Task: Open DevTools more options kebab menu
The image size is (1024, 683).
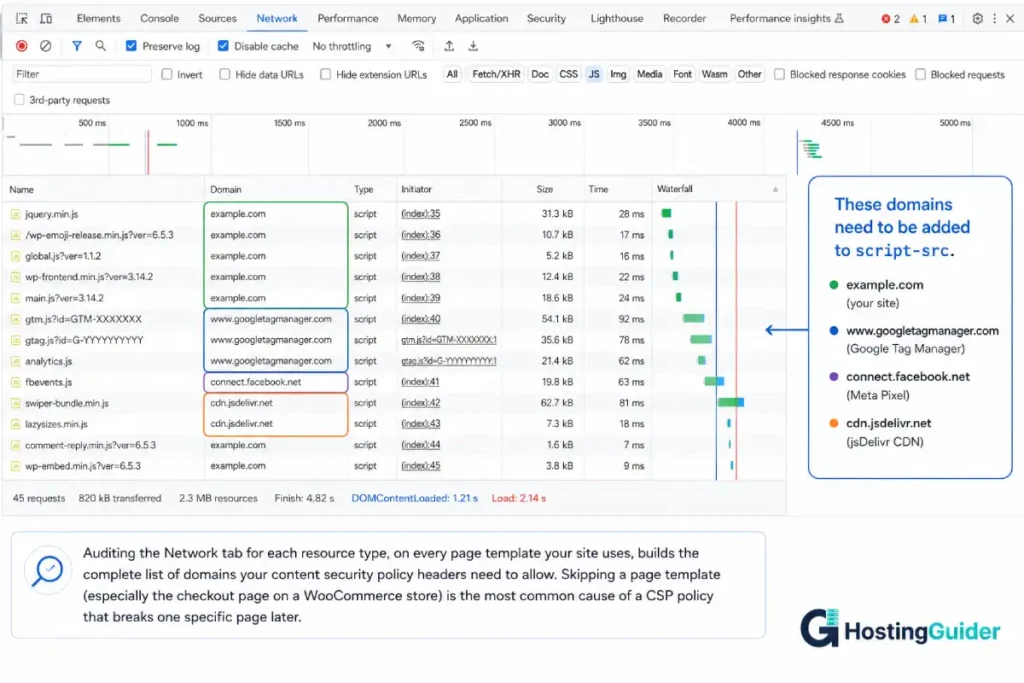Action: (995, 18)
